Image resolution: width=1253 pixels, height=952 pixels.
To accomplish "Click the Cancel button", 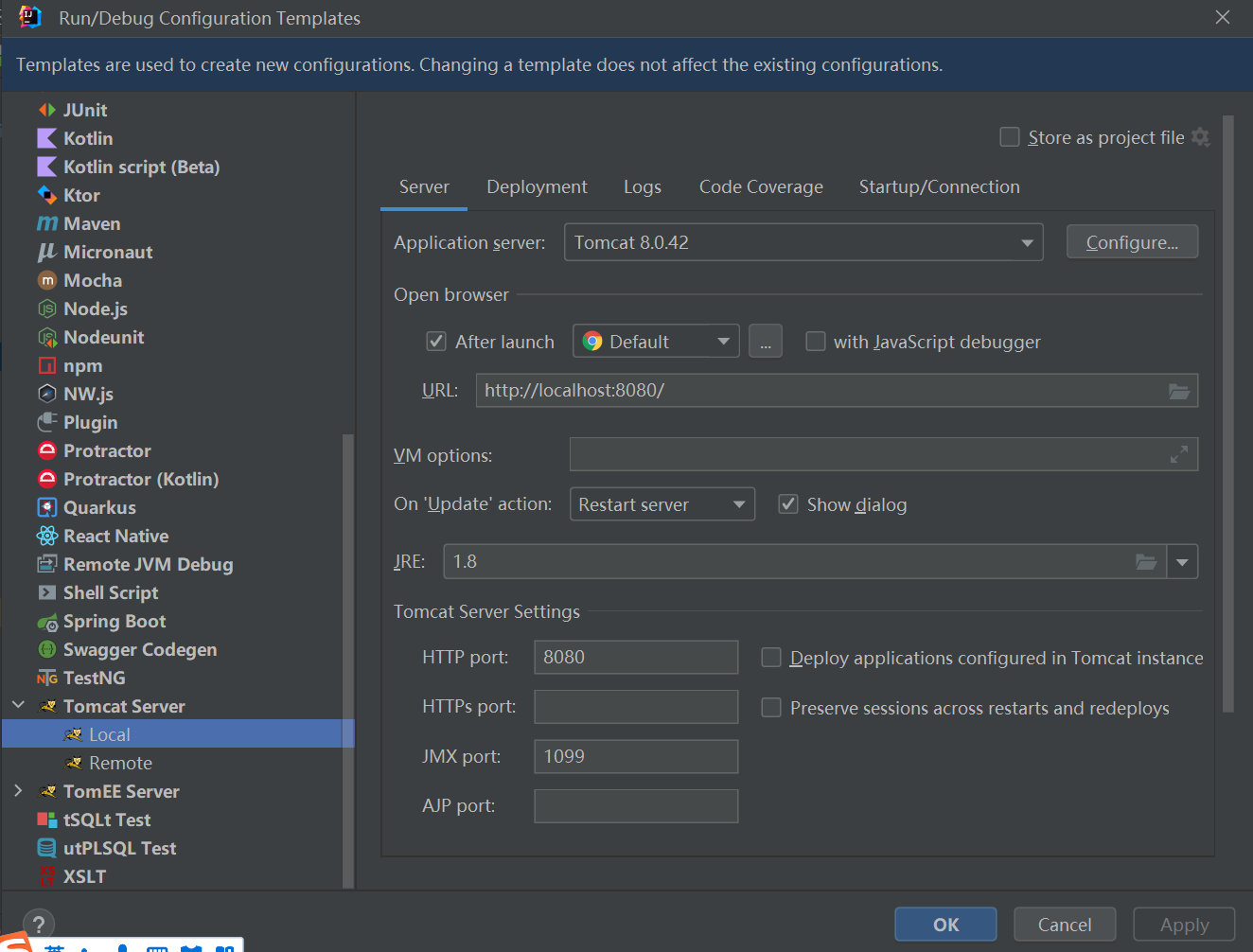I will pos(1065,925).
